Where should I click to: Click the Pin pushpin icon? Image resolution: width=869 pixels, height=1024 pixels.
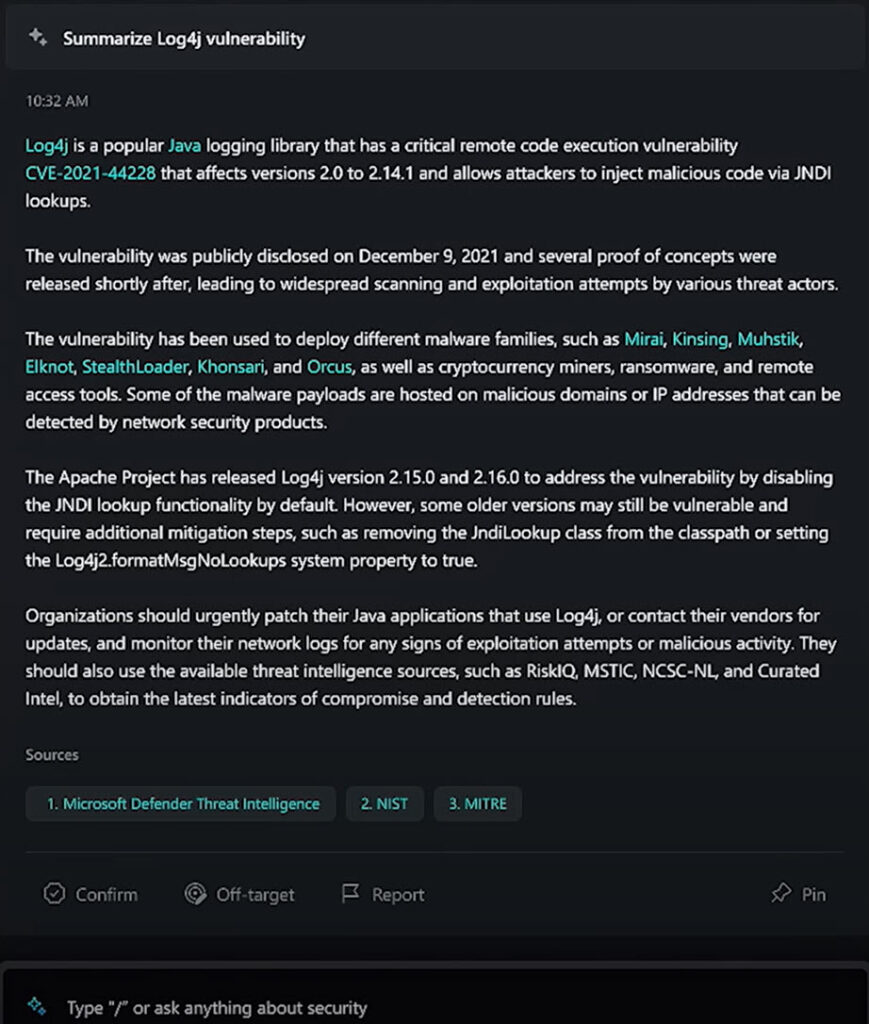pyautogui.click(x=781, y=893)
